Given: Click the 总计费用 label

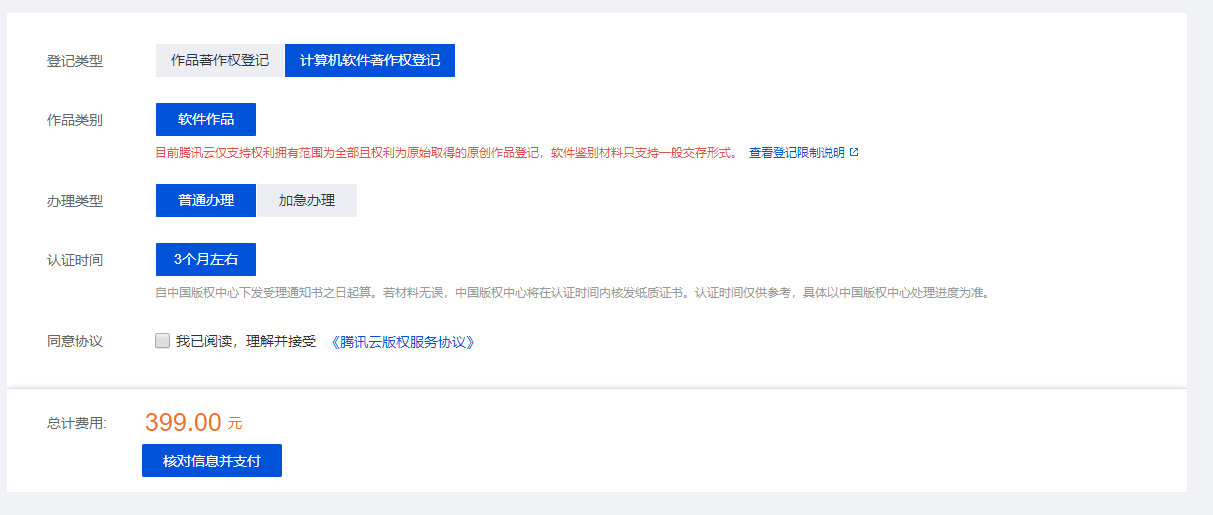Looking at the screenshot, I should (77, 423).
